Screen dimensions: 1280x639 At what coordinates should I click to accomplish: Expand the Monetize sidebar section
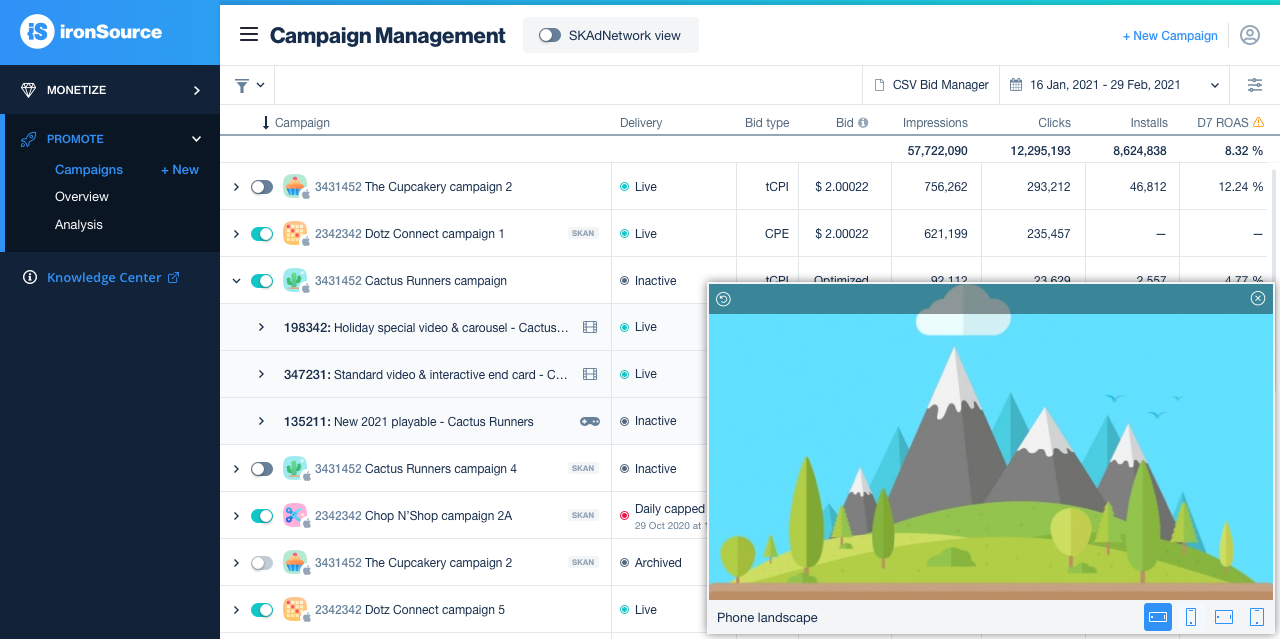(x=197, y=90)
